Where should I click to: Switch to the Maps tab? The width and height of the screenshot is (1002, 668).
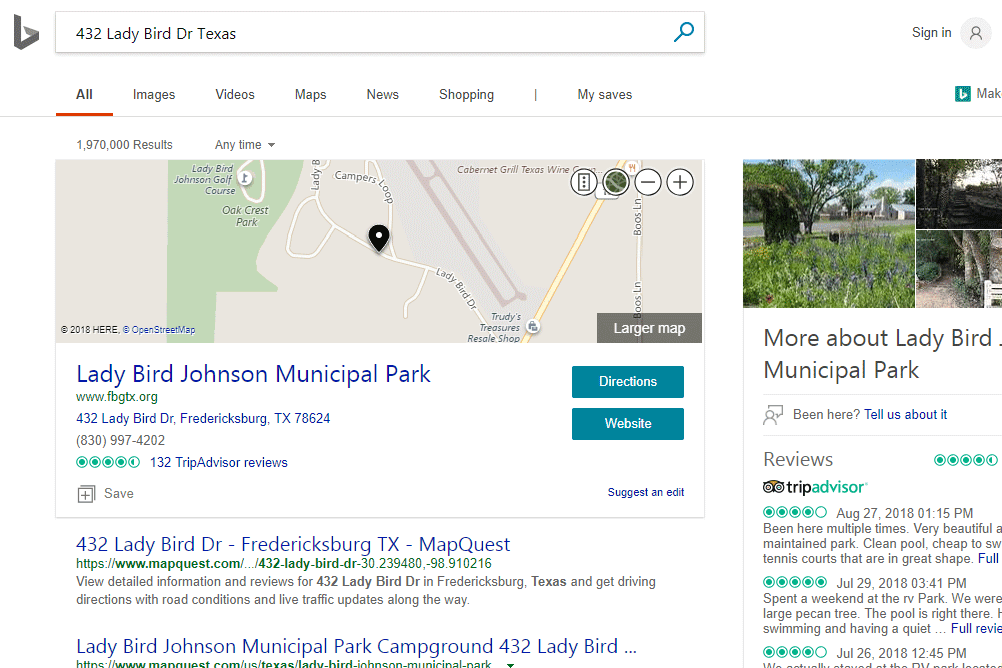310,95
